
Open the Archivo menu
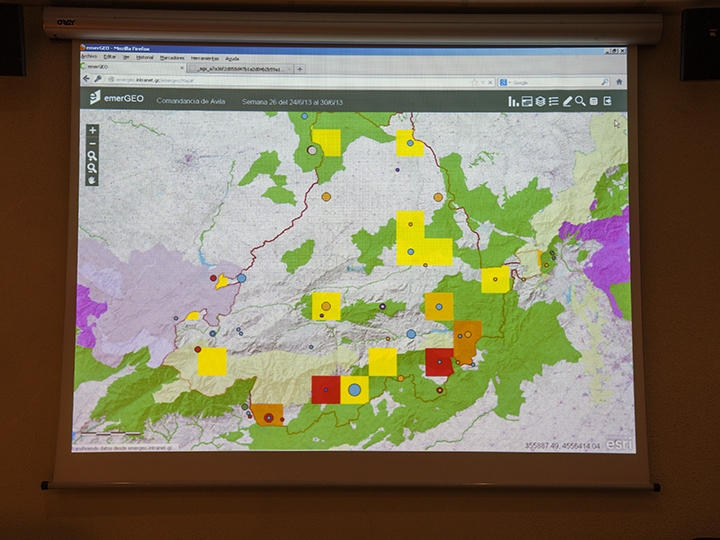[x=89, y=58]
